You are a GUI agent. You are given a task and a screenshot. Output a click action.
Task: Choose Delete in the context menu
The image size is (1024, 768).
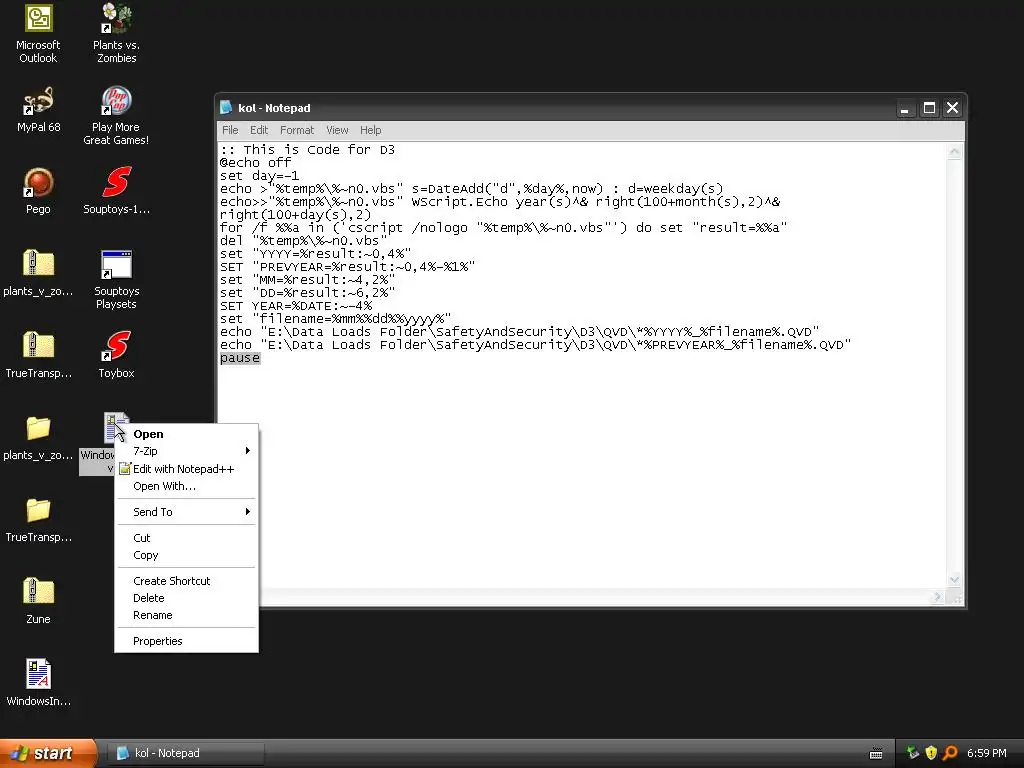click(187, 598)
